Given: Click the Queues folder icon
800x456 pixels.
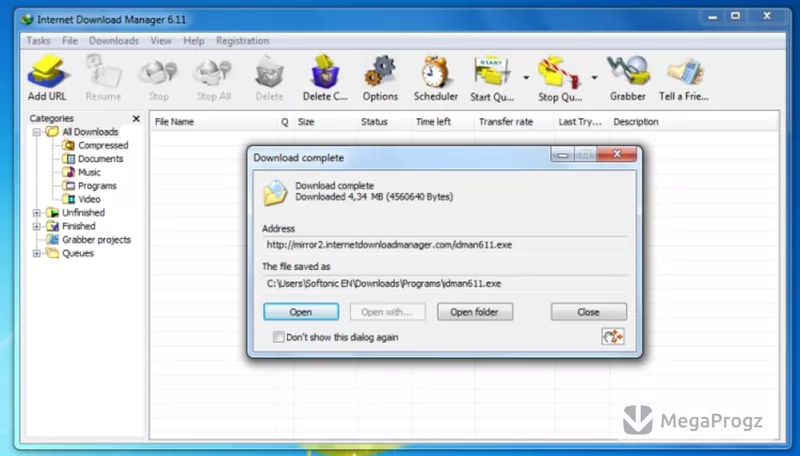Looking at the screenshot, I should [53, 253].
